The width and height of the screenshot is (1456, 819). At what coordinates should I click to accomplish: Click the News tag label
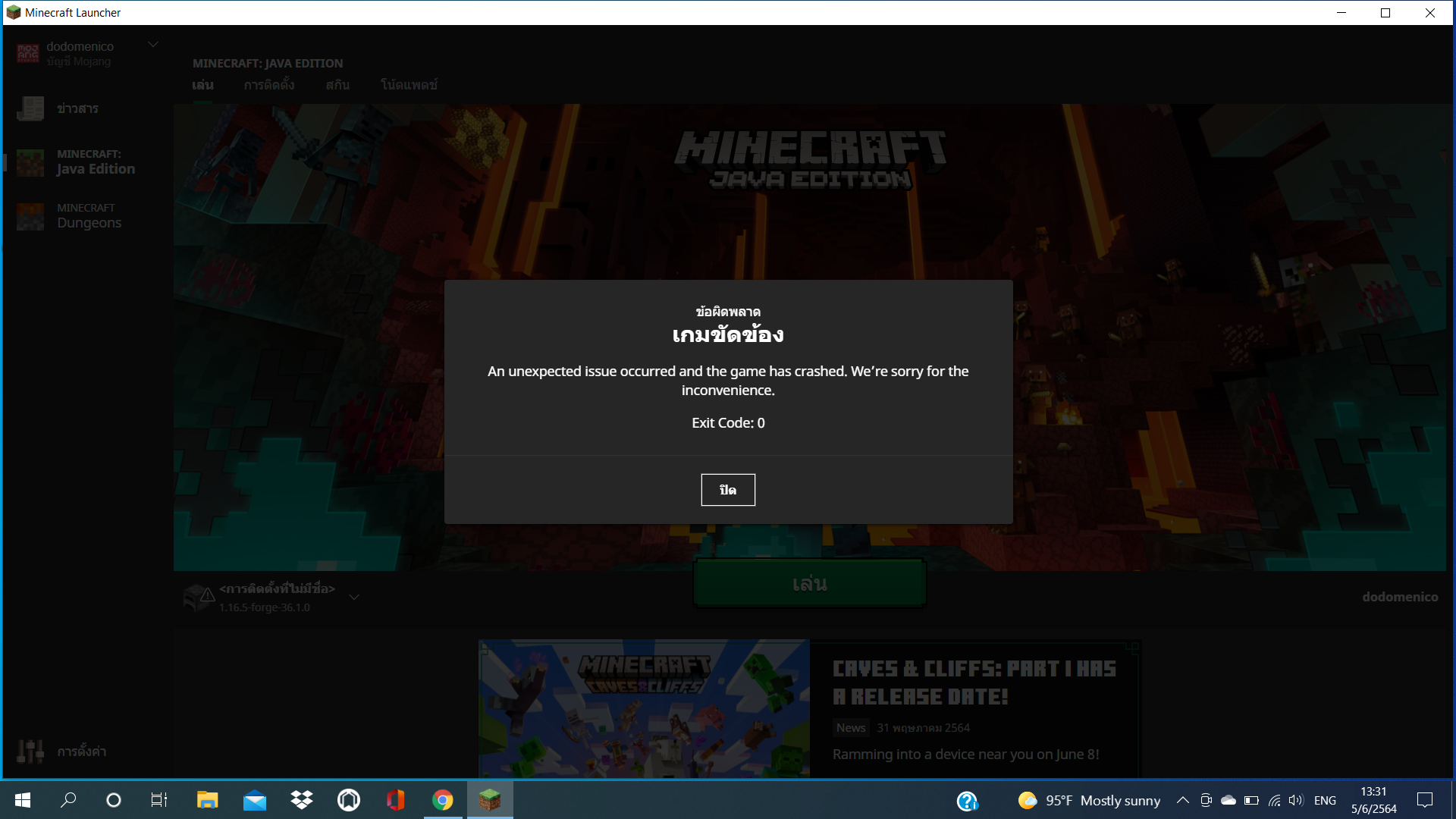click(x=851, y=727)
